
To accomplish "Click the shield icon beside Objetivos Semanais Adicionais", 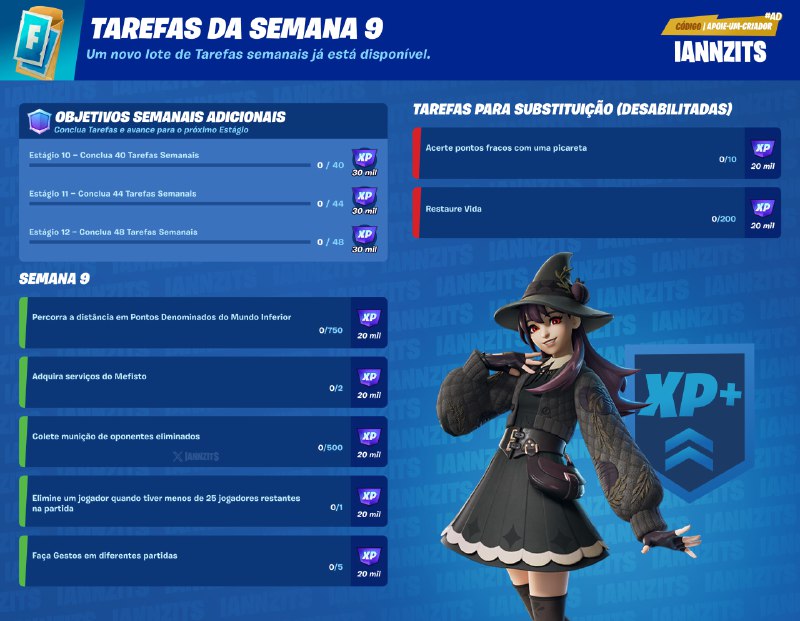I will tap(39, 121).
